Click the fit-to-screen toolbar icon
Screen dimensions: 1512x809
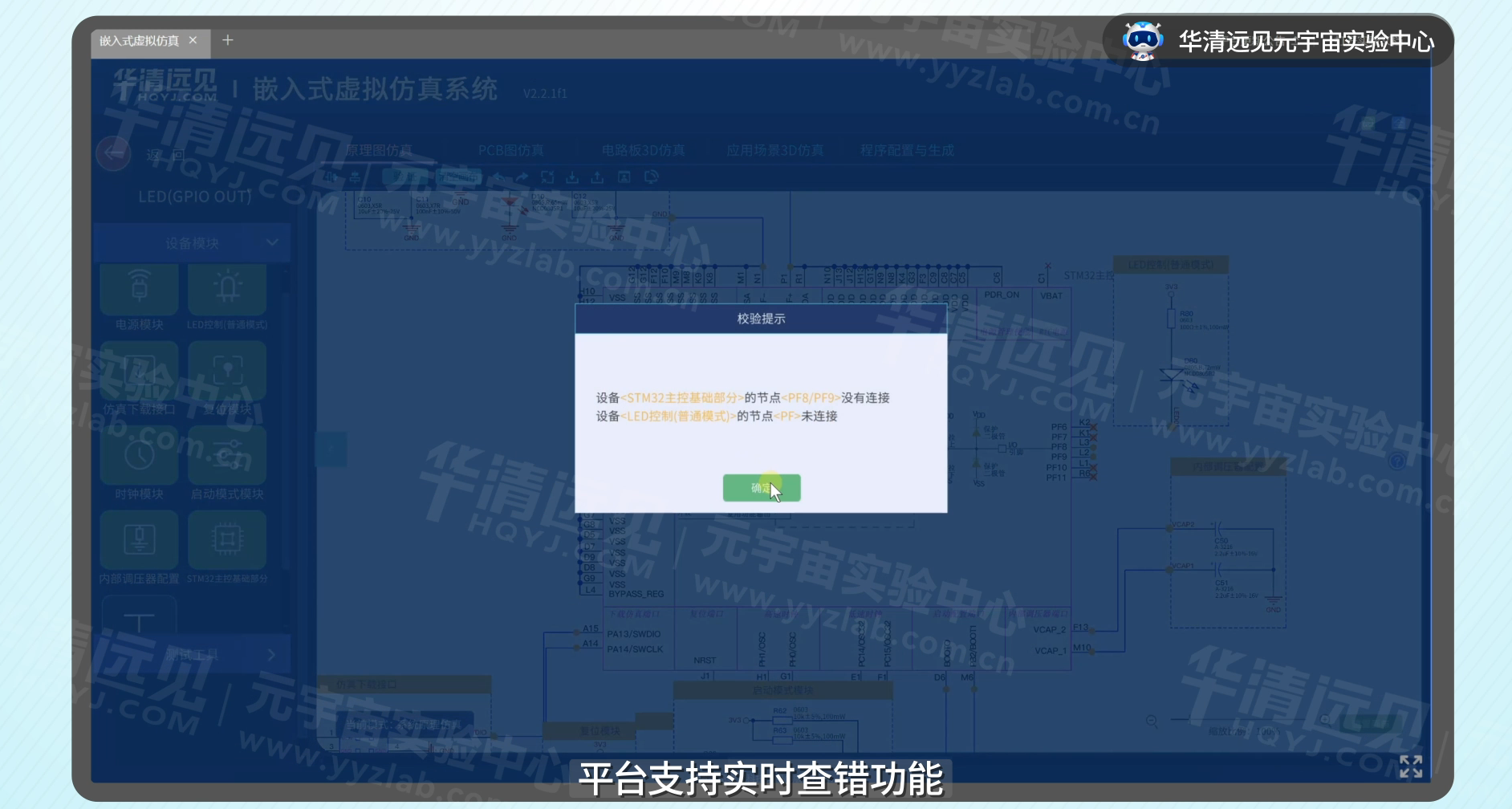[547, 177]
